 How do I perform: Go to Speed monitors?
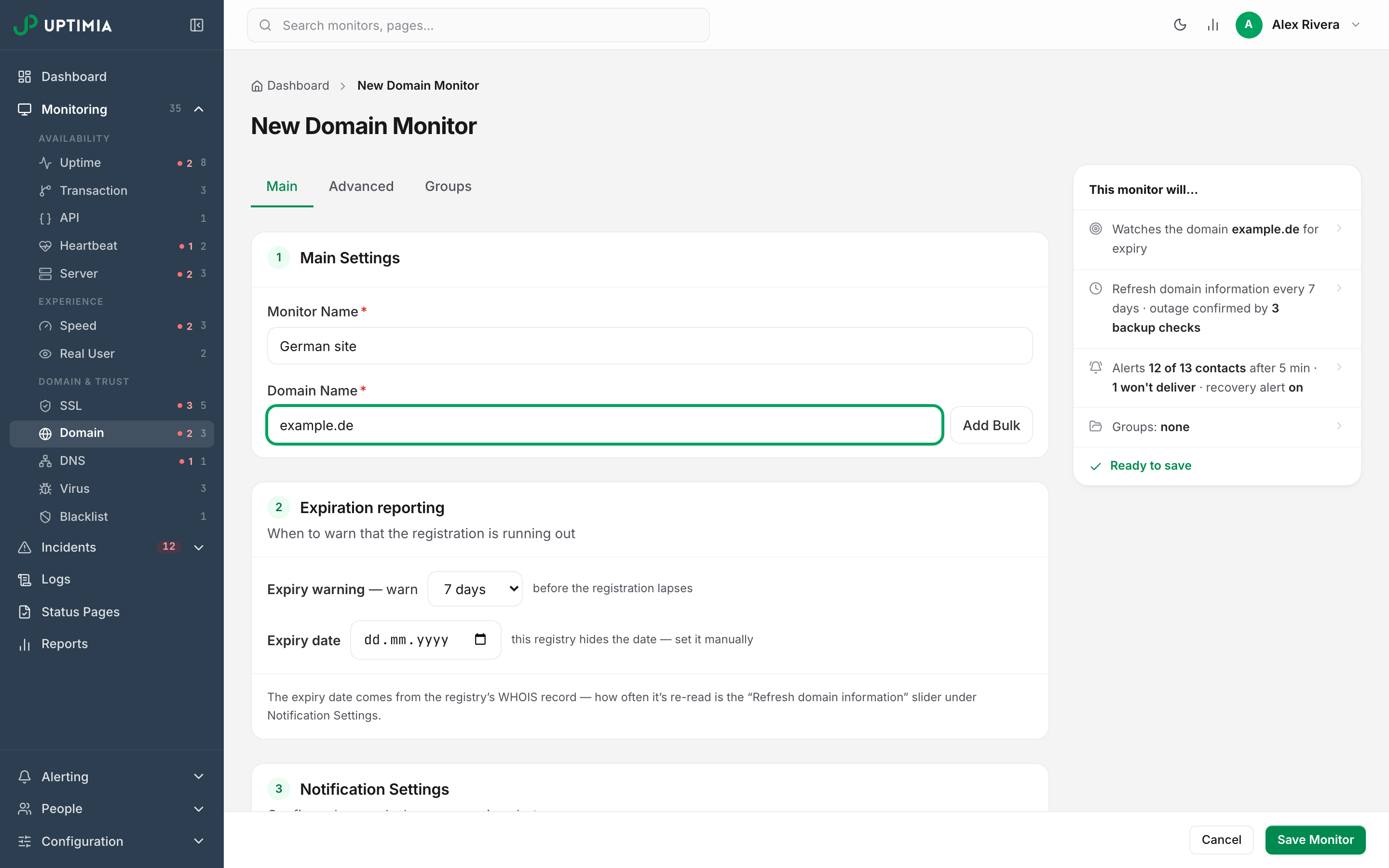(x=112, y=325)
